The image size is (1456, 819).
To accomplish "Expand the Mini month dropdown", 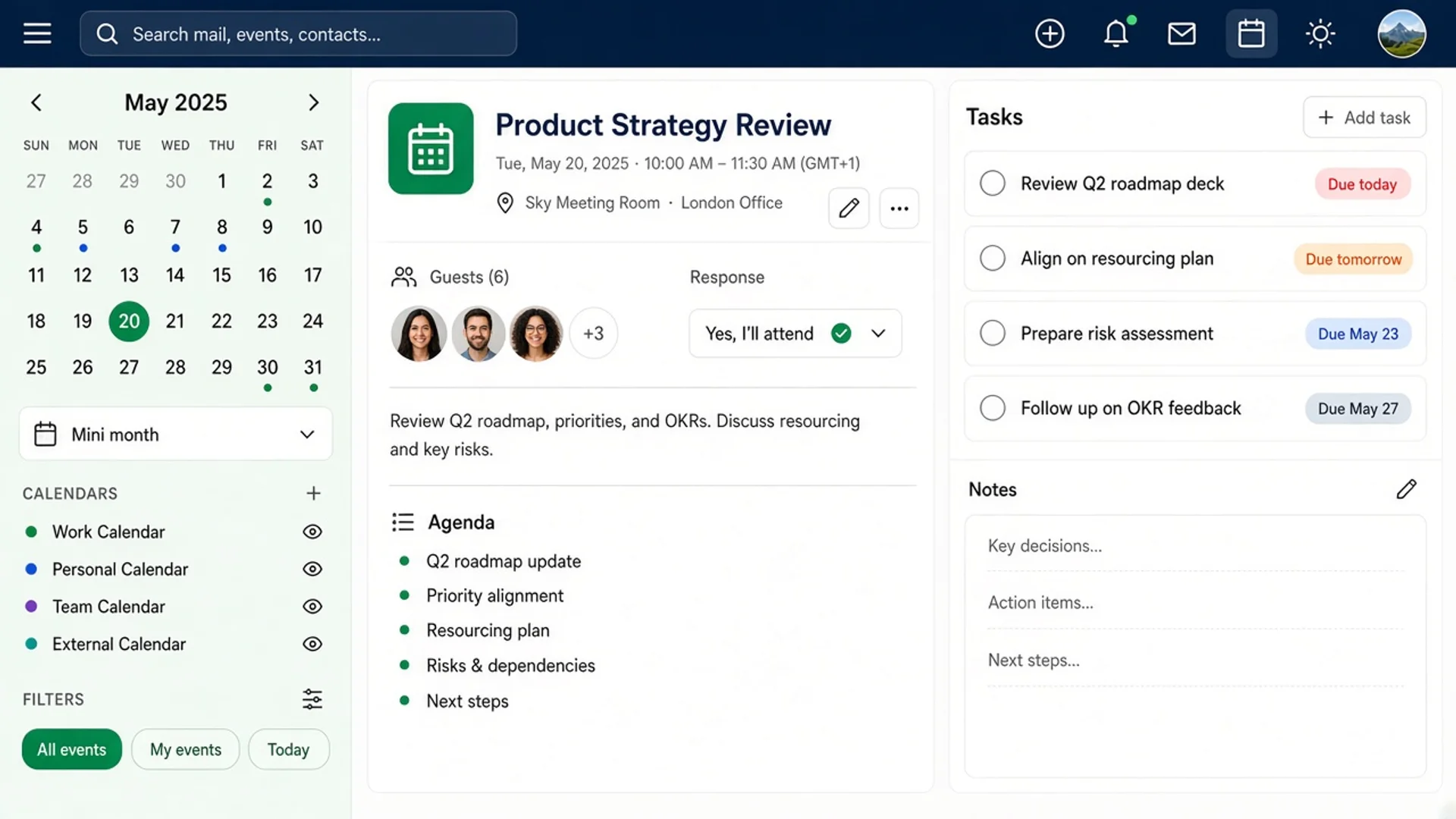I will click(176, 435).
